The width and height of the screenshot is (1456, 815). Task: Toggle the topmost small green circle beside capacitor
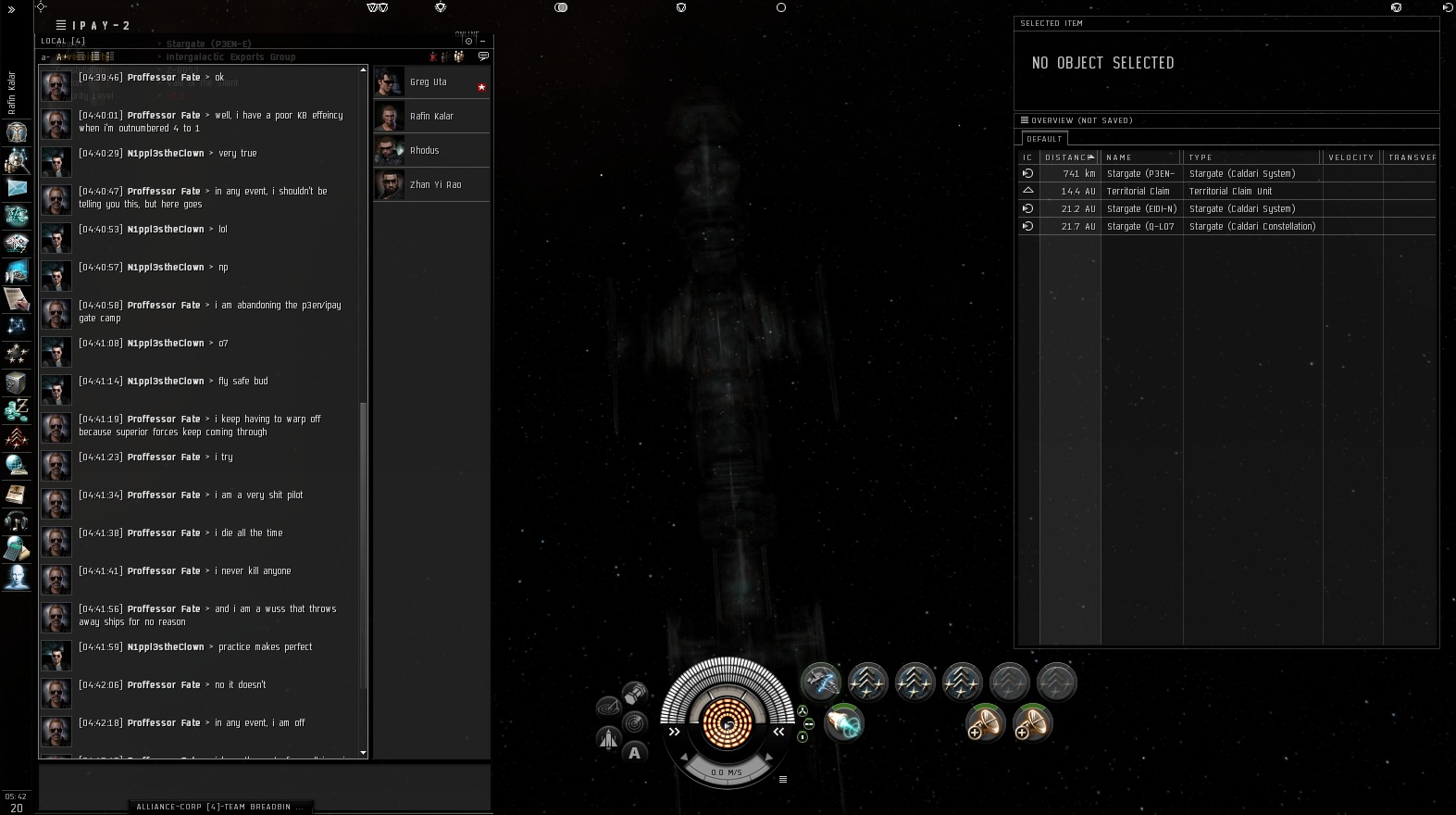point(803,711)
